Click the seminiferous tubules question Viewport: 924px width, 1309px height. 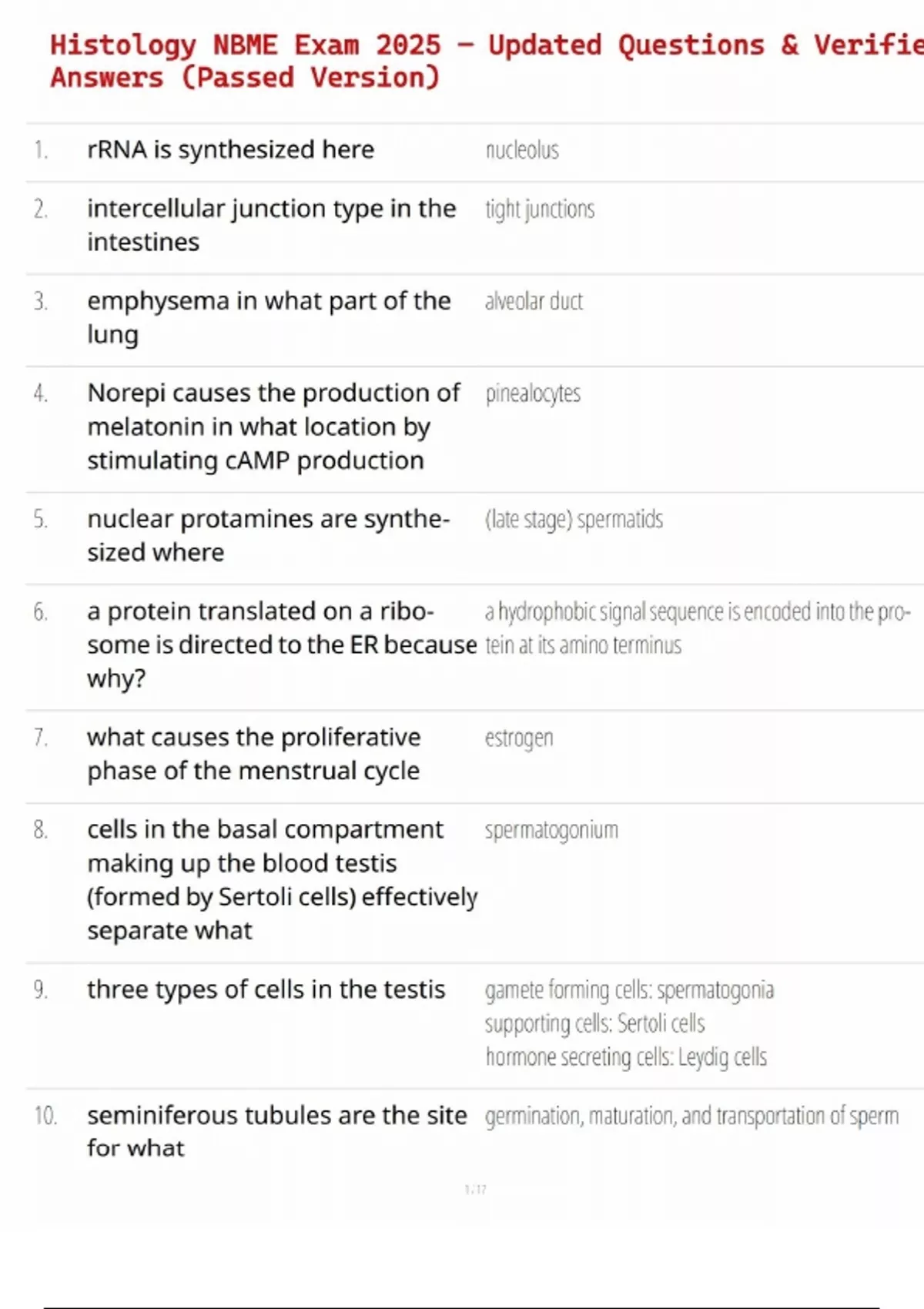click(x=276, y=1131)
